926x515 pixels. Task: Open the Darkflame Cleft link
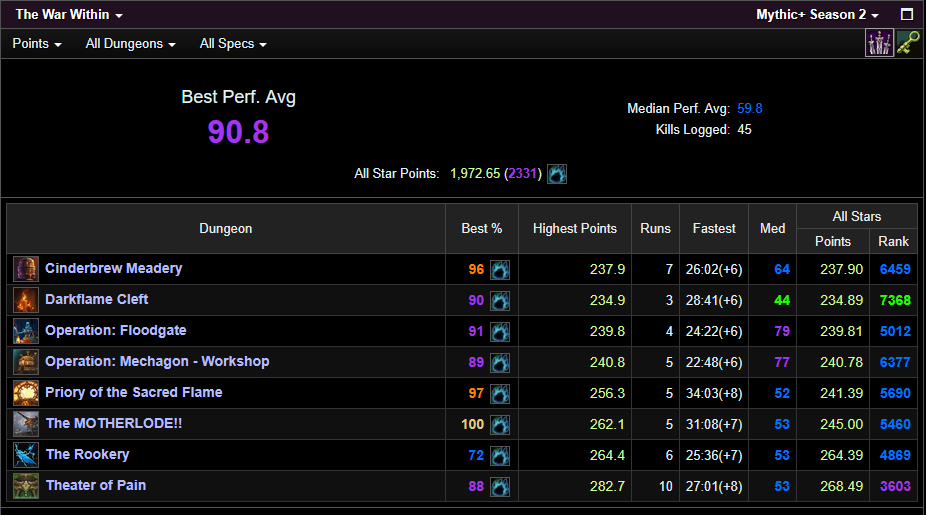[x=96, y=299]
